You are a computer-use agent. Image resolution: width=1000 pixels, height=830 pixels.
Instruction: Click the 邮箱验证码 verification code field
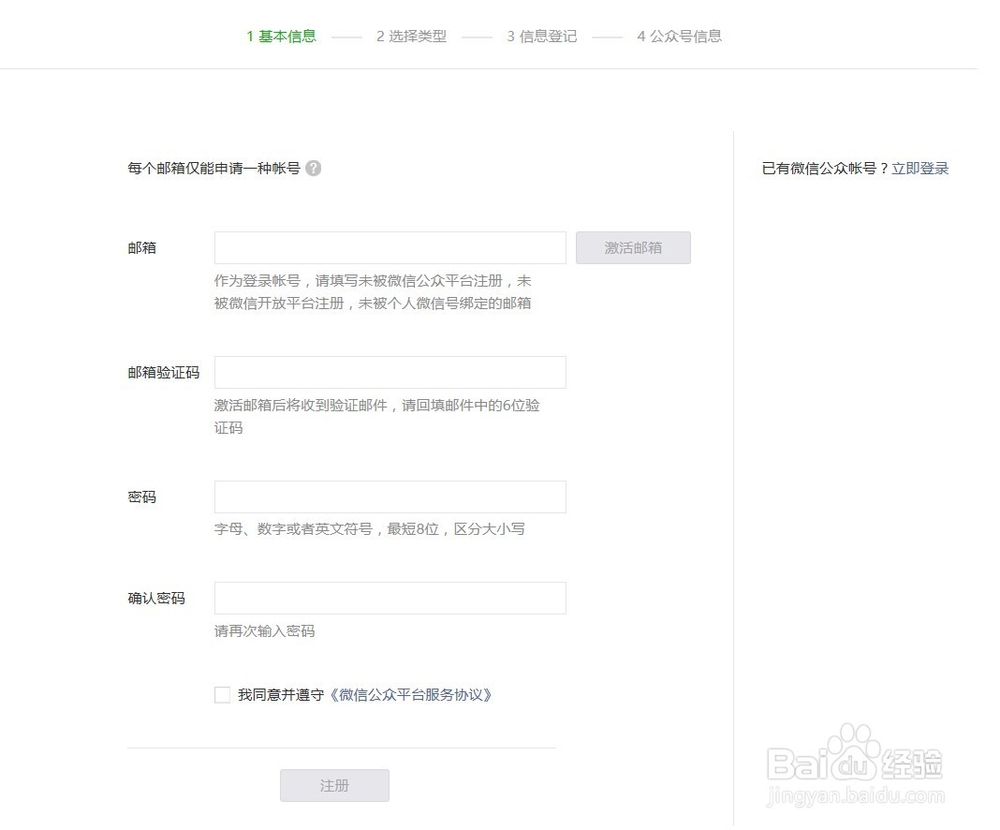pyautogui.click(x=389, y=372)
